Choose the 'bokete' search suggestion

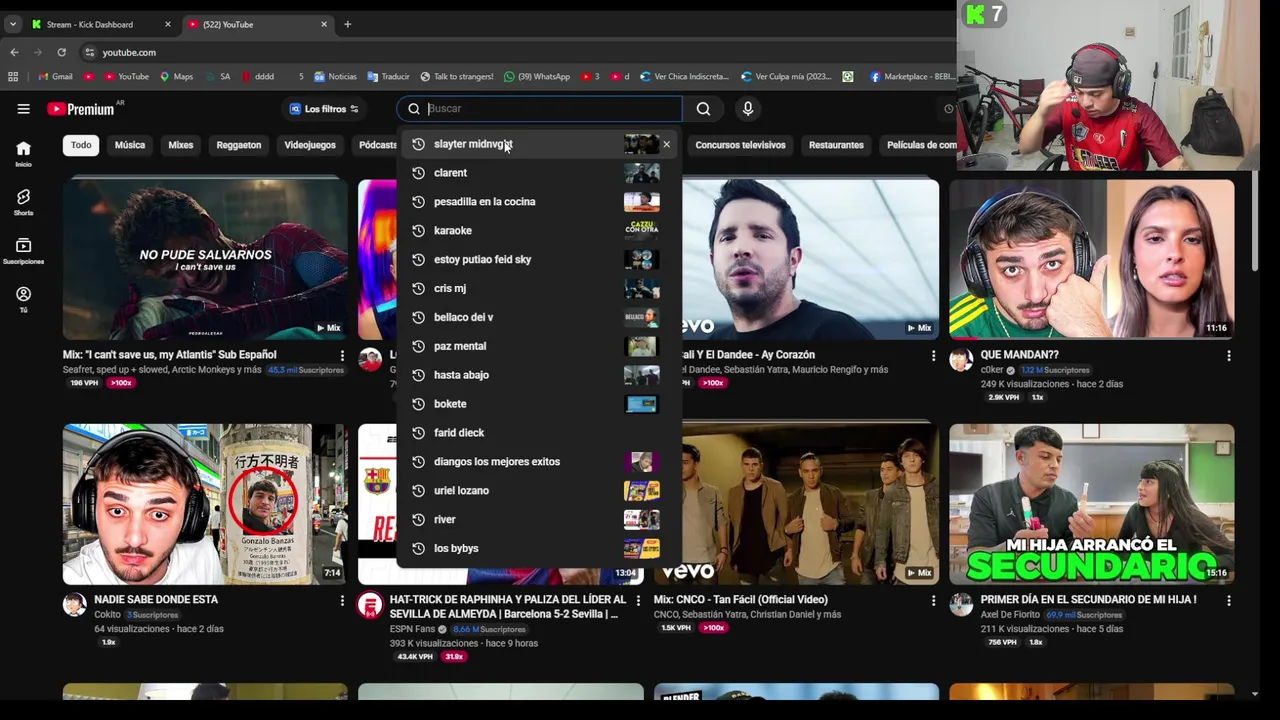coord(540,404)
